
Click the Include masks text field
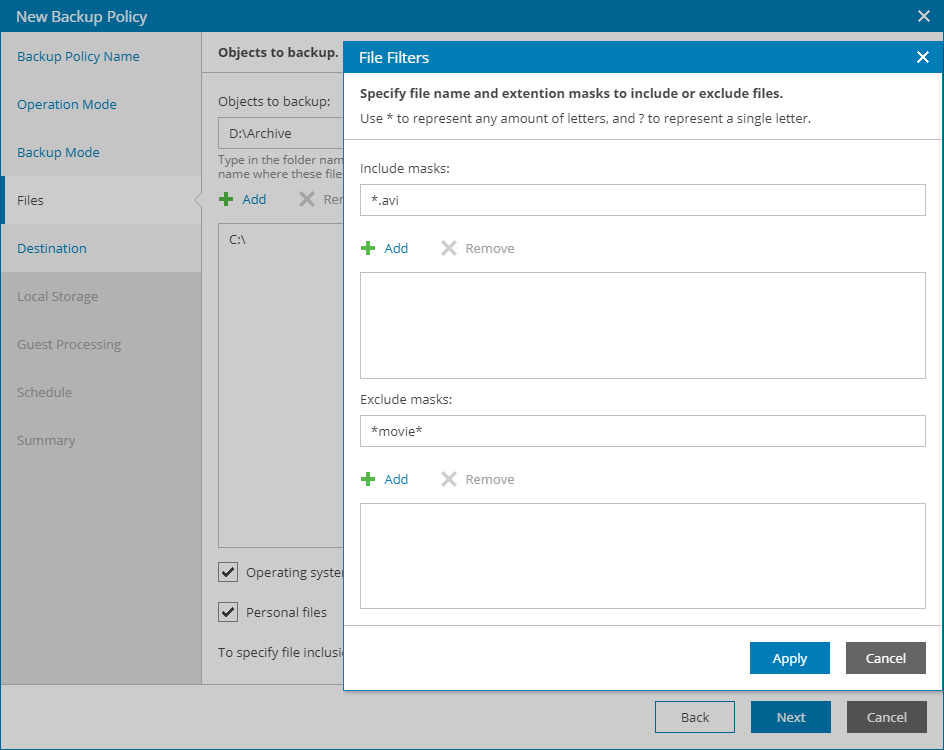pos(642,200)
